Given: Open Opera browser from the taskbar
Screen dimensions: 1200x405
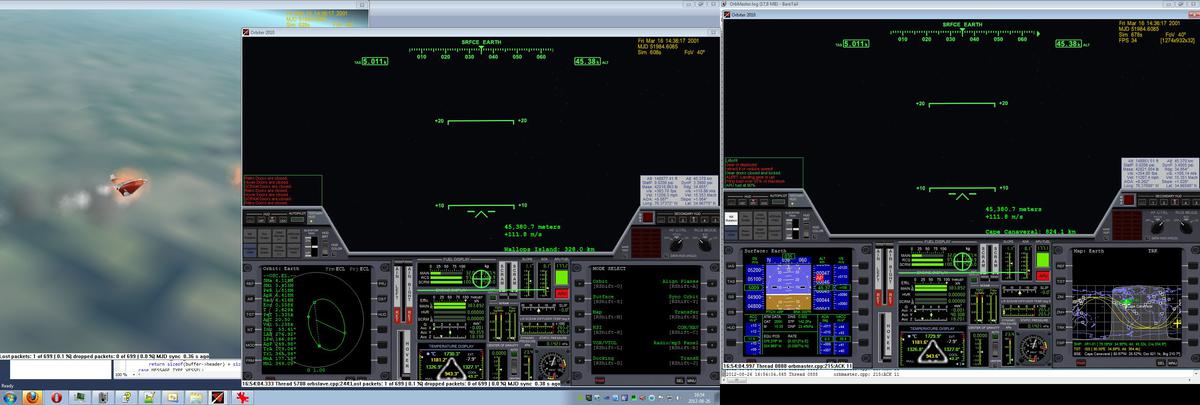Looking at the screenshot, I should pyautogui.click(x=57, y=399).
